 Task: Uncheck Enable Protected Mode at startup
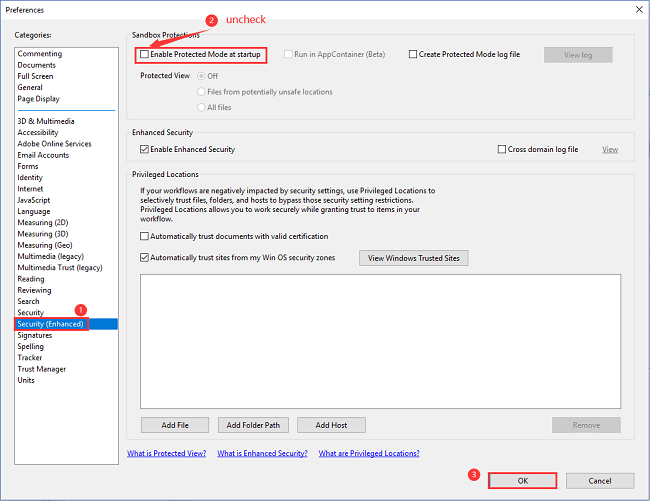[145, 54]
